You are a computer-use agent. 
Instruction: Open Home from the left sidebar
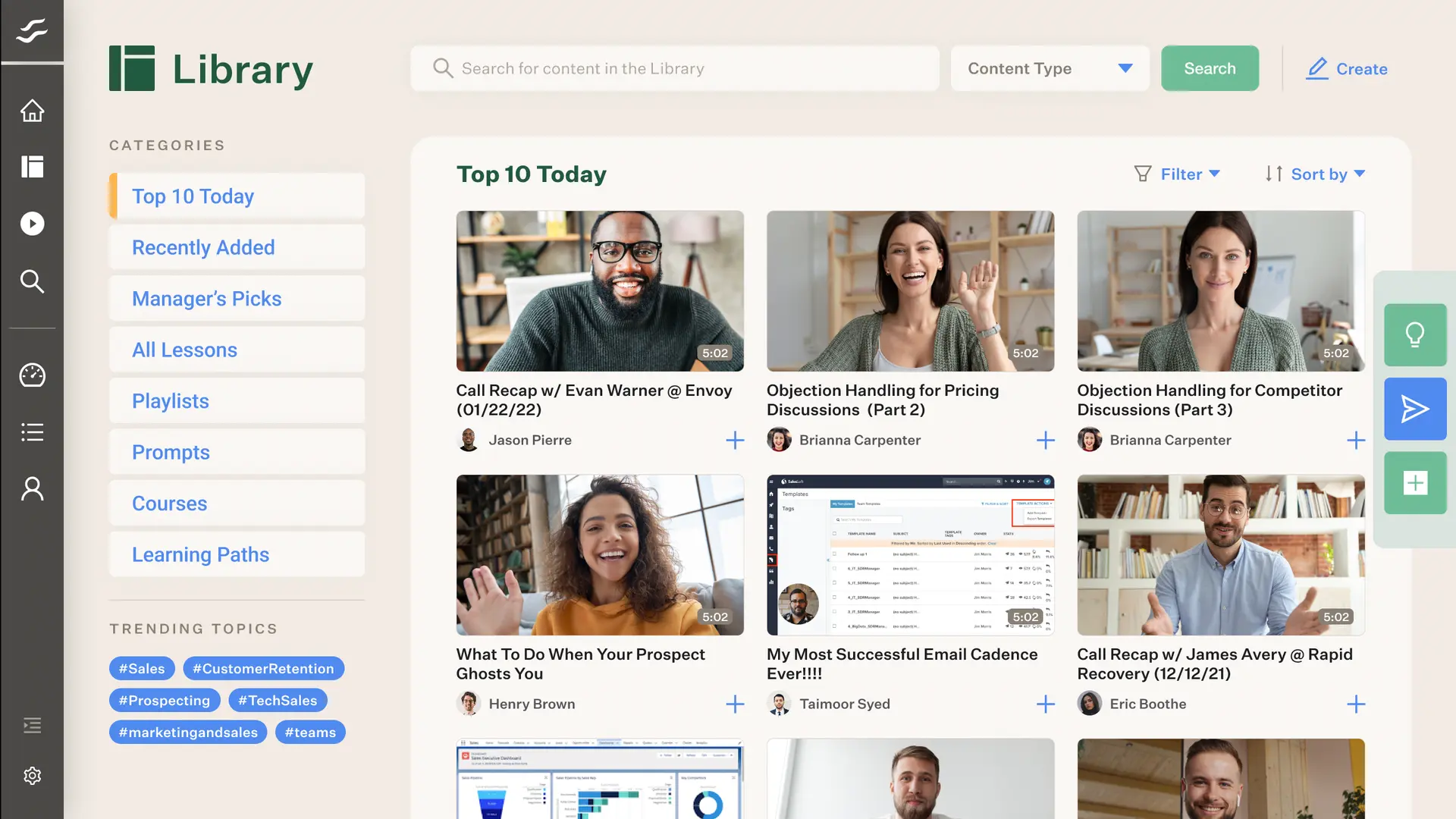(x=32, y=111)
